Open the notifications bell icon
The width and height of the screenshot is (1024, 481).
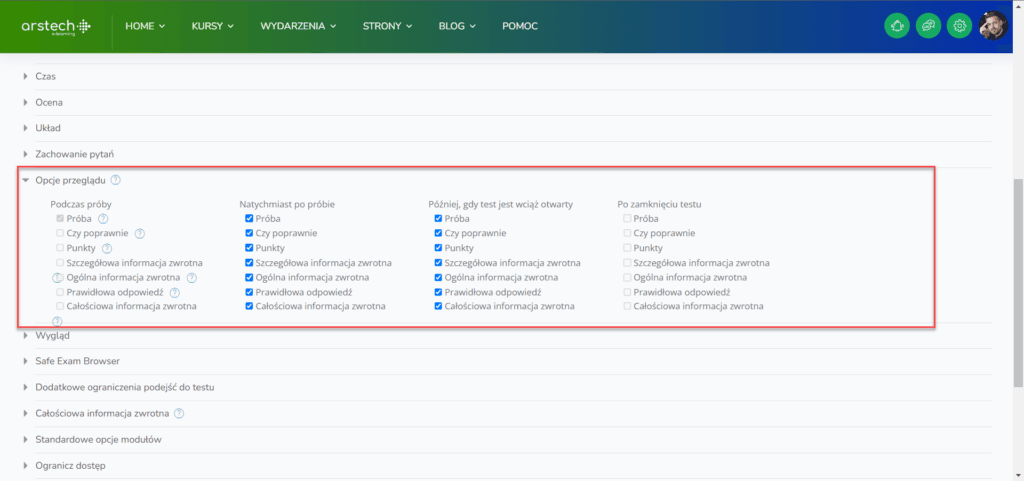[x=897, y=26]
